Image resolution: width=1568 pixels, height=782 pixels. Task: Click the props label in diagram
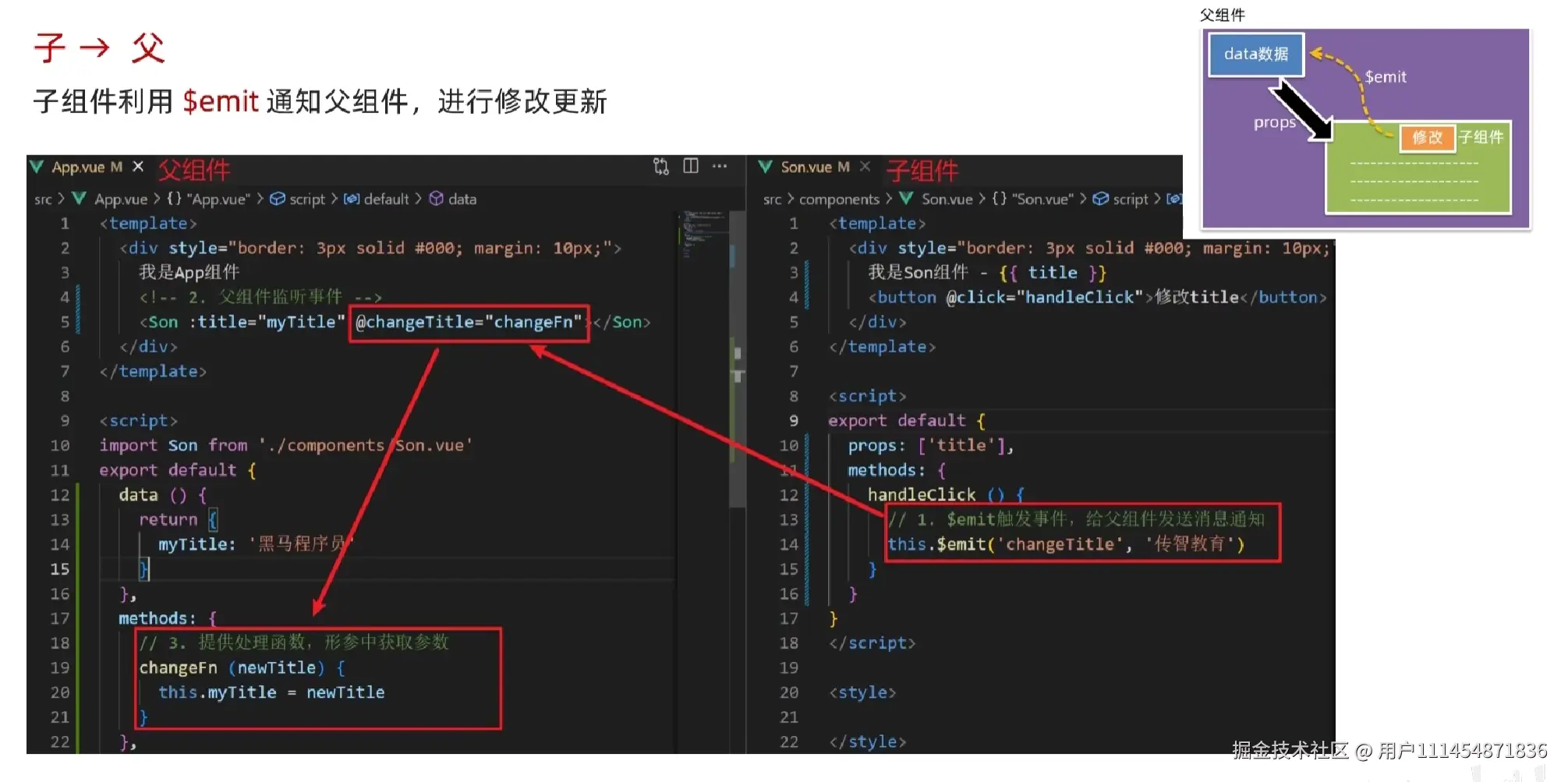[1274, 123]
